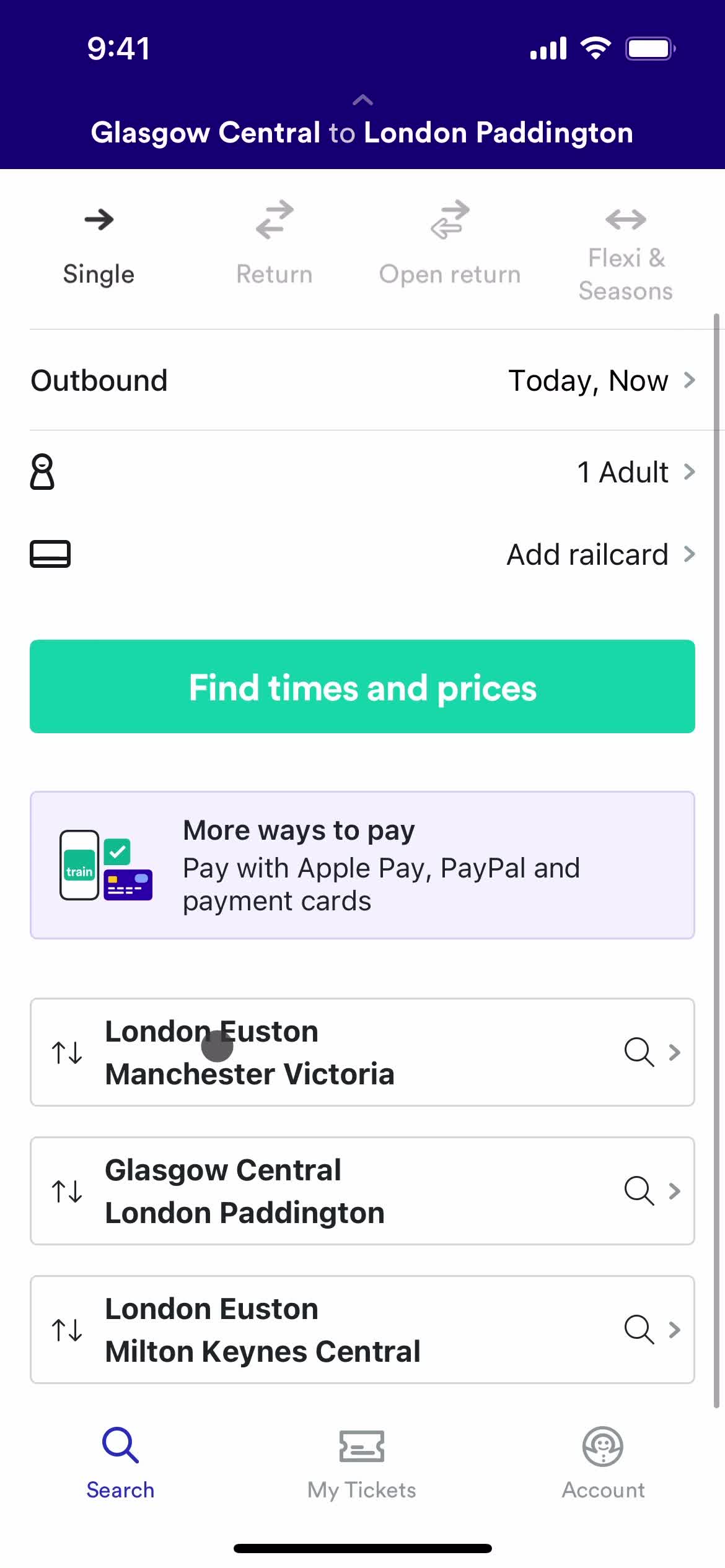725x1568 pixels.
Task: Choose Open return ticket type
Action: [x=450, y=245]
